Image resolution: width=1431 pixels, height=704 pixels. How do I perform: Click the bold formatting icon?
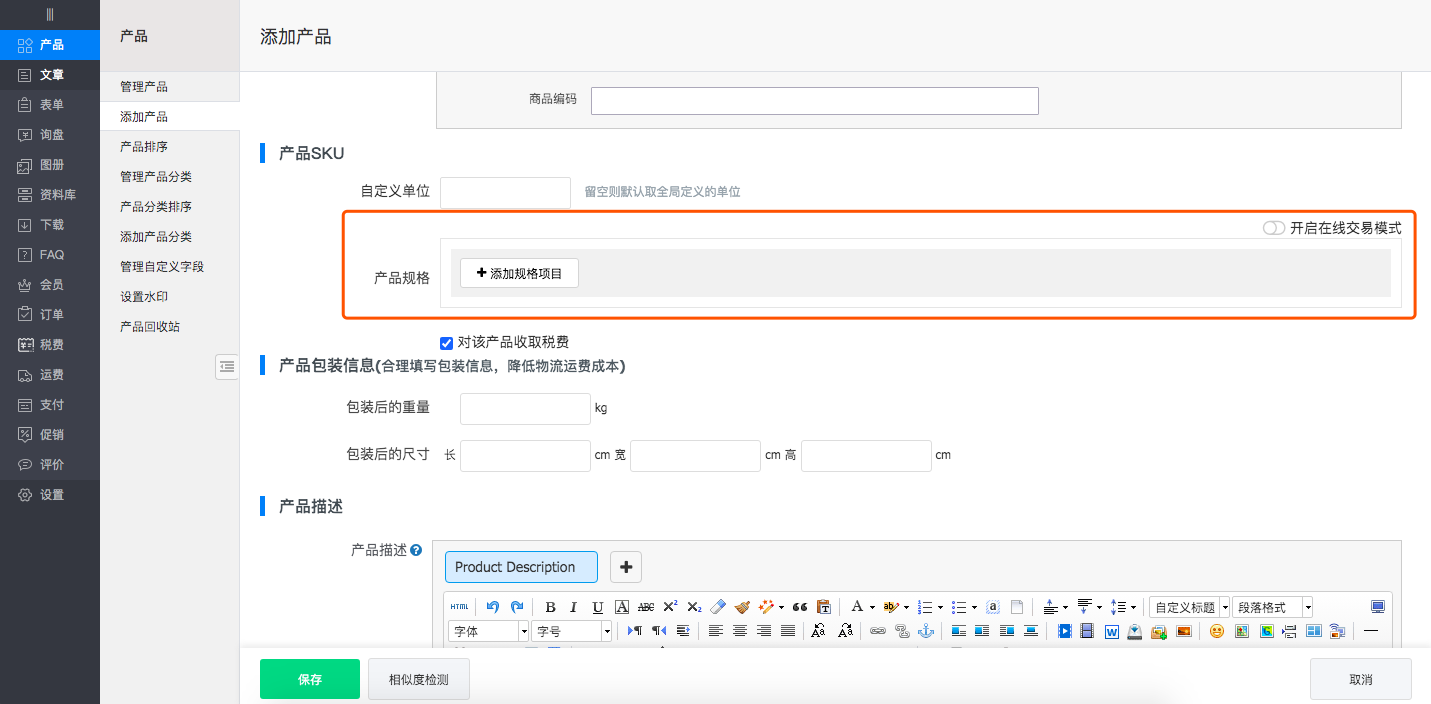[550, 607]
